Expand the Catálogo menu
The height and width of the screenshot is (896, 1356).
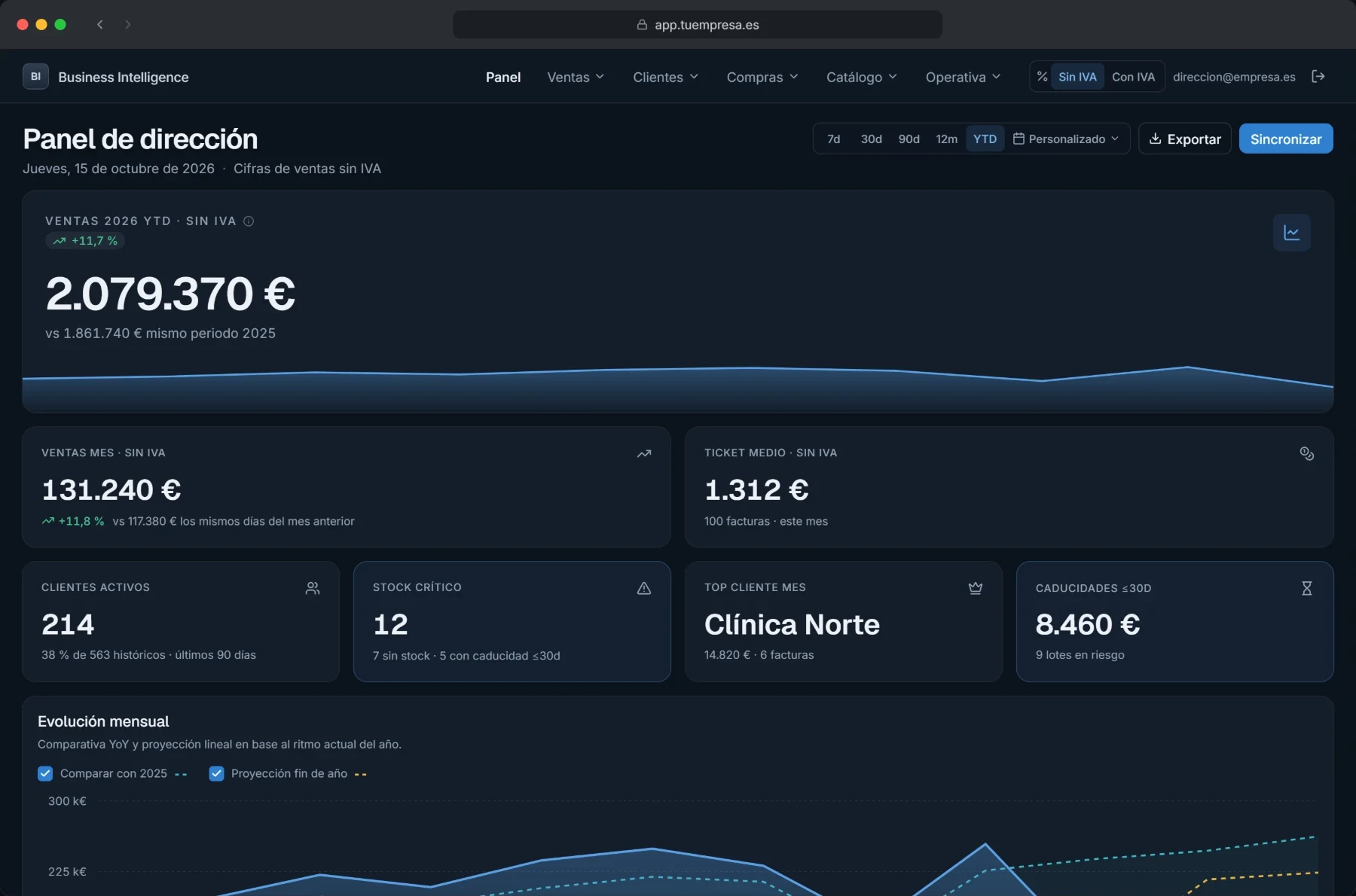(x=862, y=77)
